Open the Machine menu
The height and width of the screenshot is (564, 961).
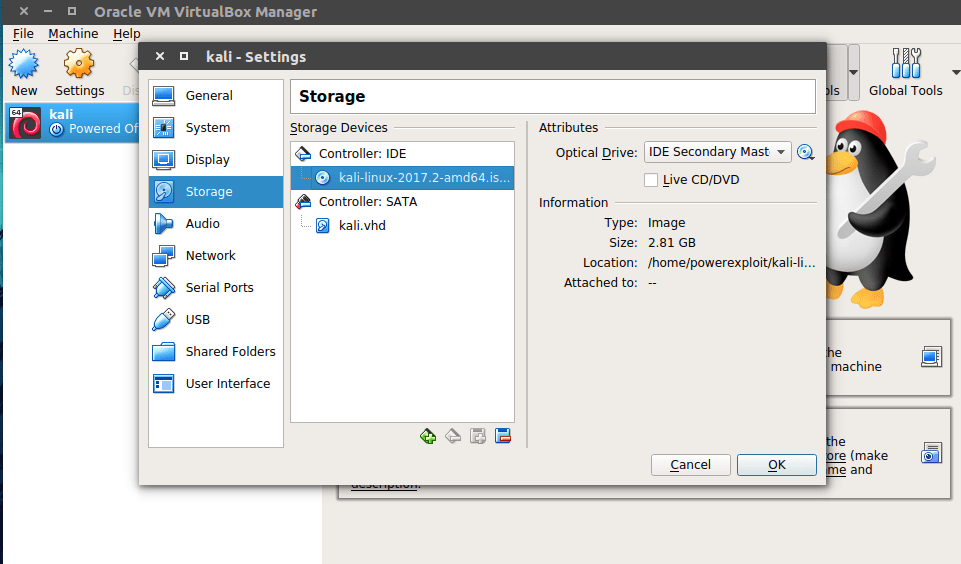(73, 34)
